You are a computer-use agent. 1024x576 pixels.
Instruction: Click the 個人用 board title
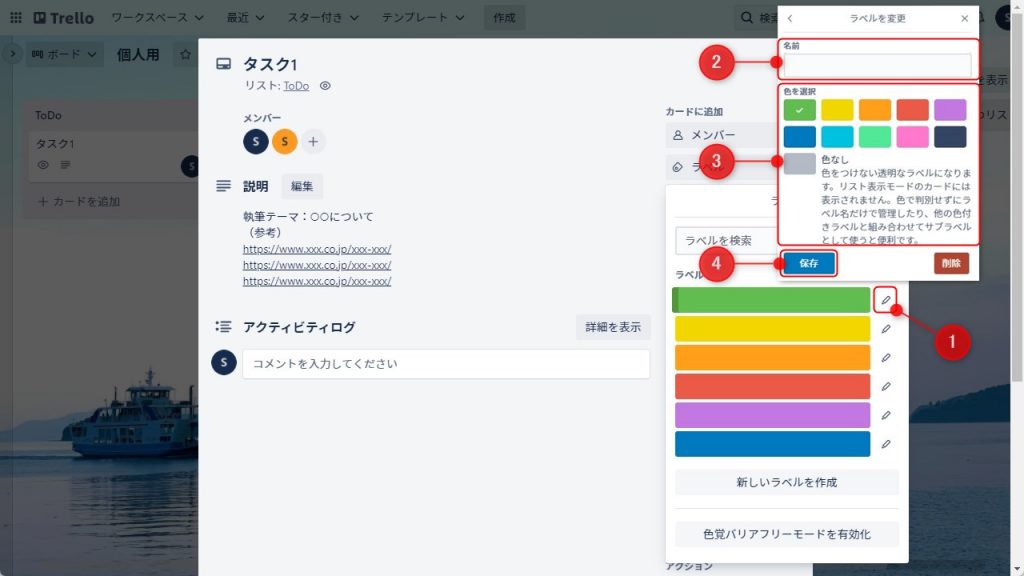tap(138, 54)
